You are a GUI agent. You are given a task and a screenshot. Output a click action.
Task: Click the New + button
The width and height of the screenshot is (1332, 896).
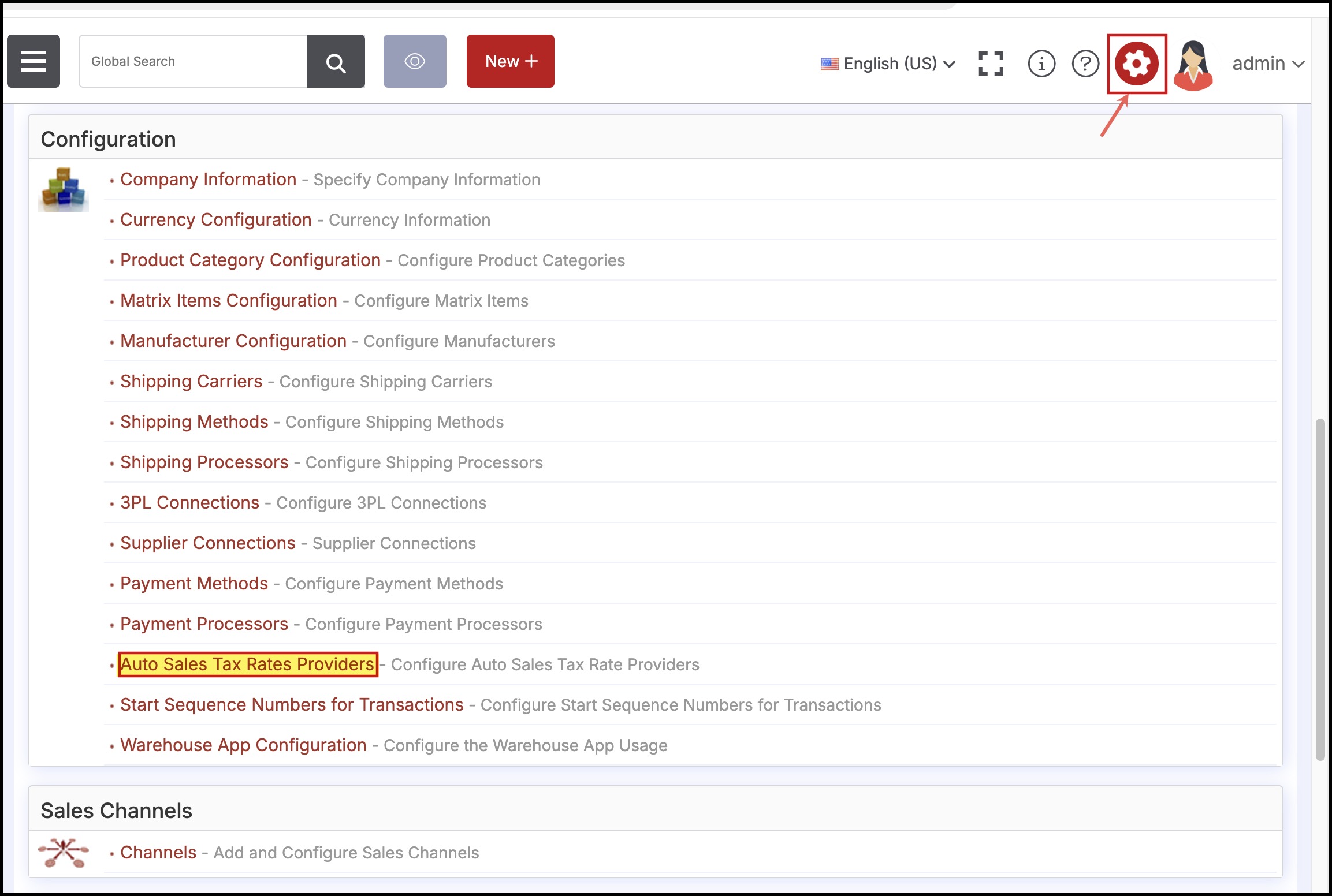coord(511,61)
